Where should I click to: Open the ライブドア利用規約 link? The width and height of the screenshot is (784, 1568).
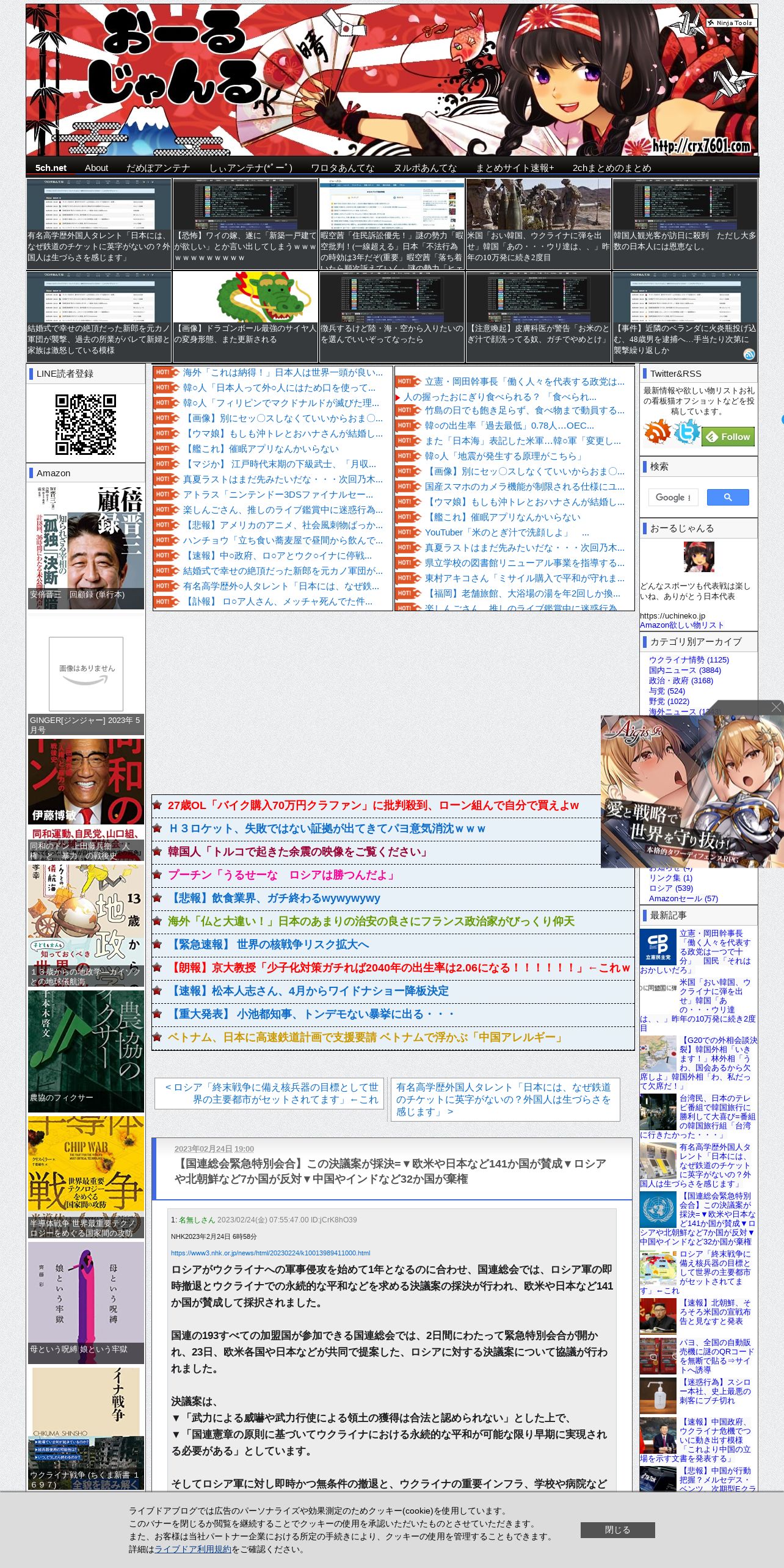(193, 1549)
